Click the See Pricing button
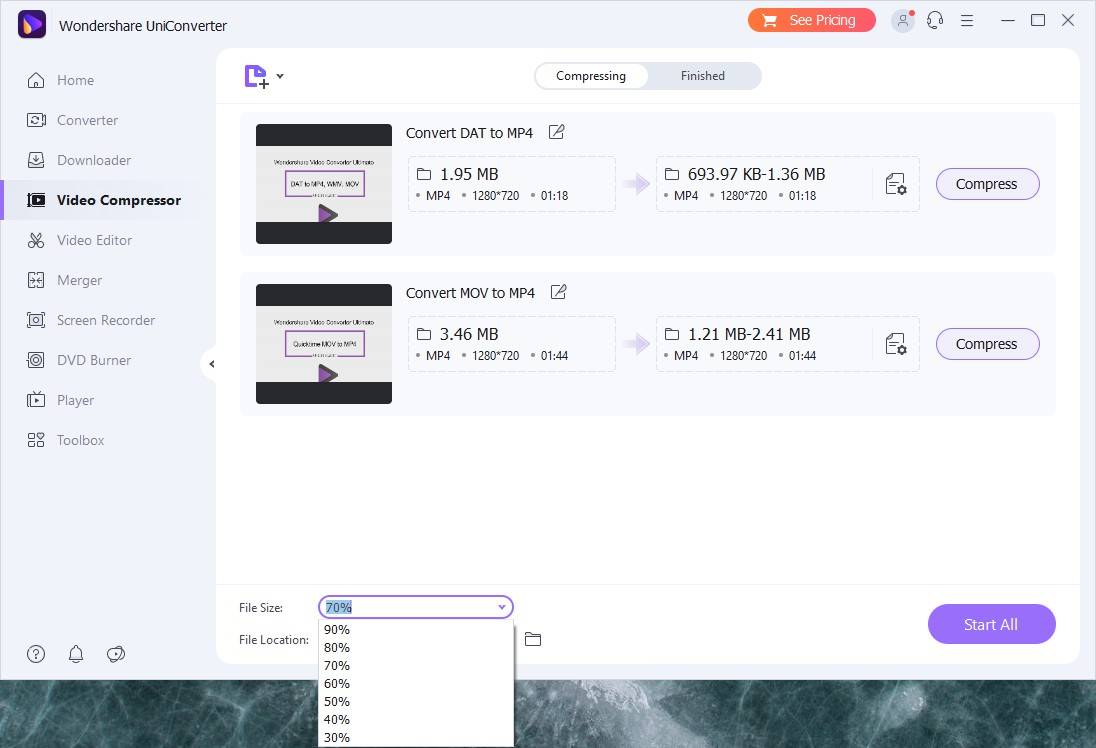 (812, 20)
